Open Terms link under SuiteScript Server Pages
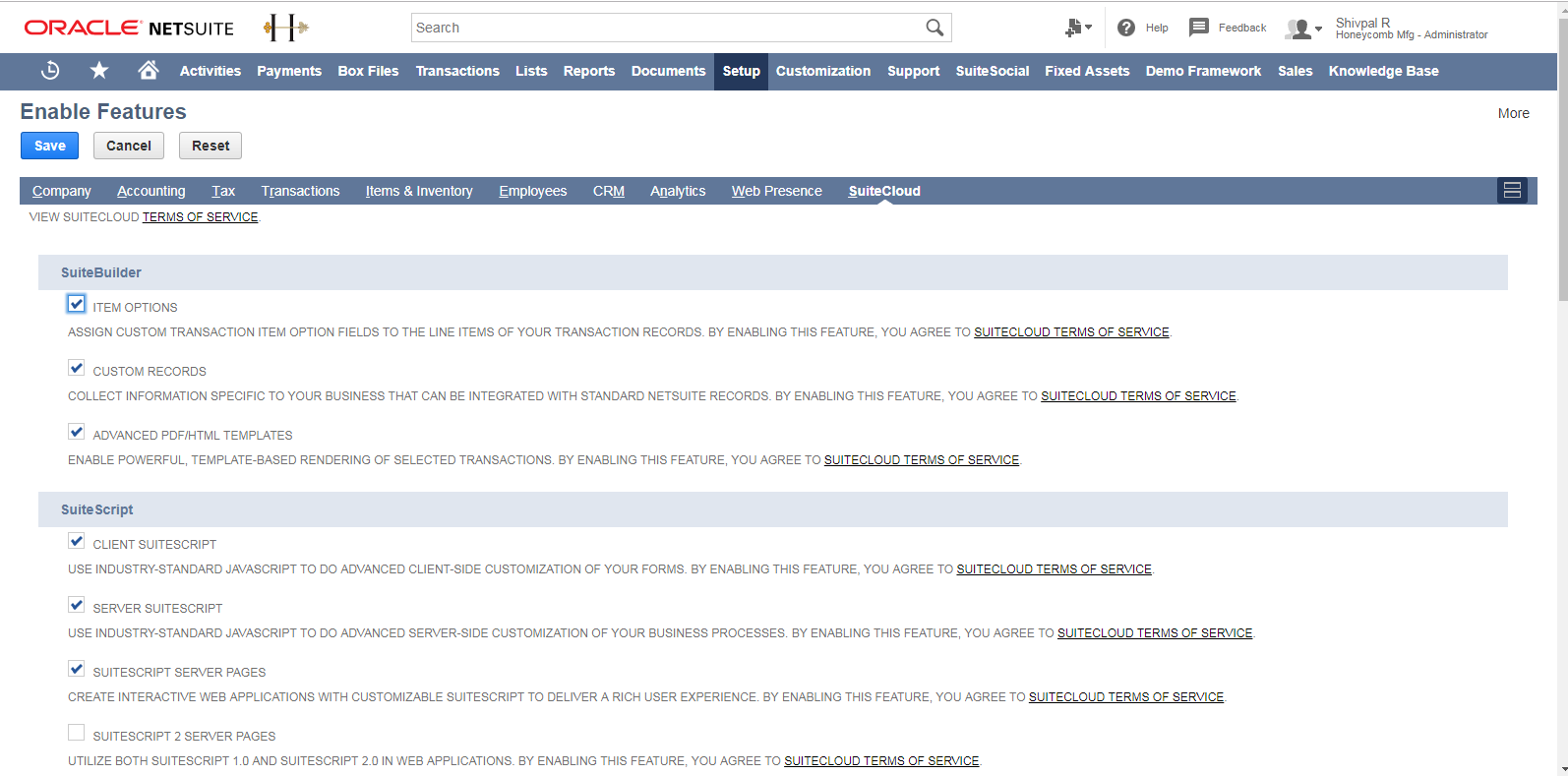 pyautogui.click(x=1126, y=697)
